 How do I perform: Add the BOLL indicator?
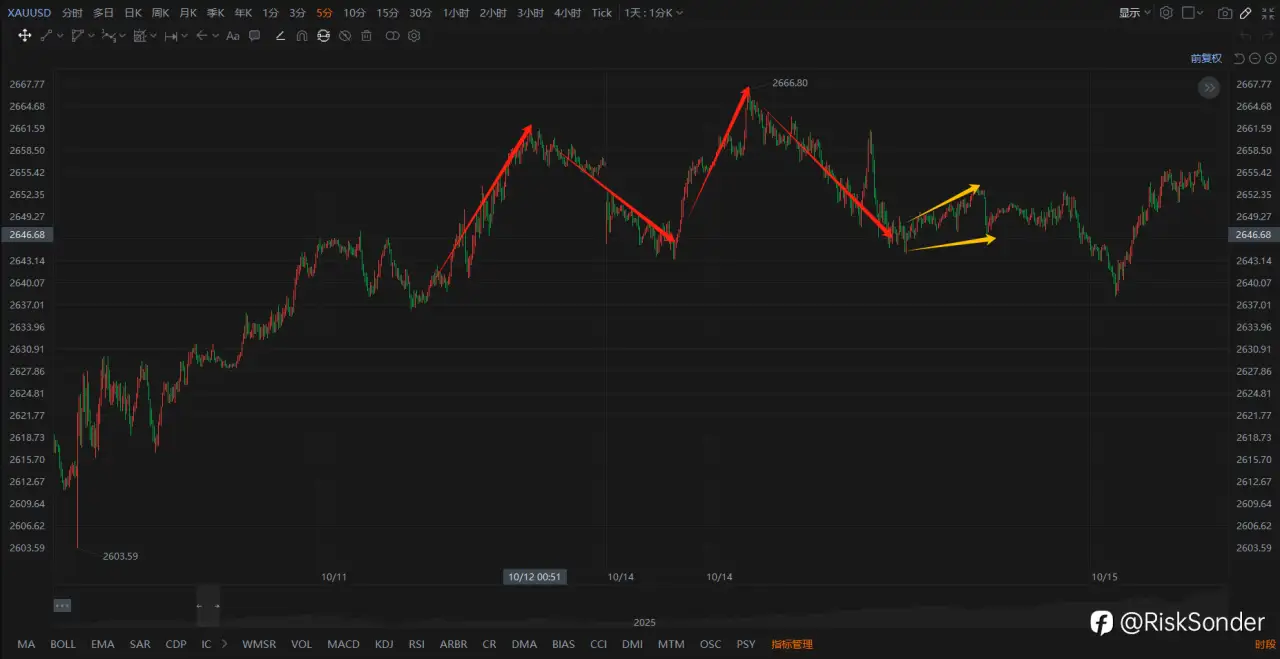[63, 644]
